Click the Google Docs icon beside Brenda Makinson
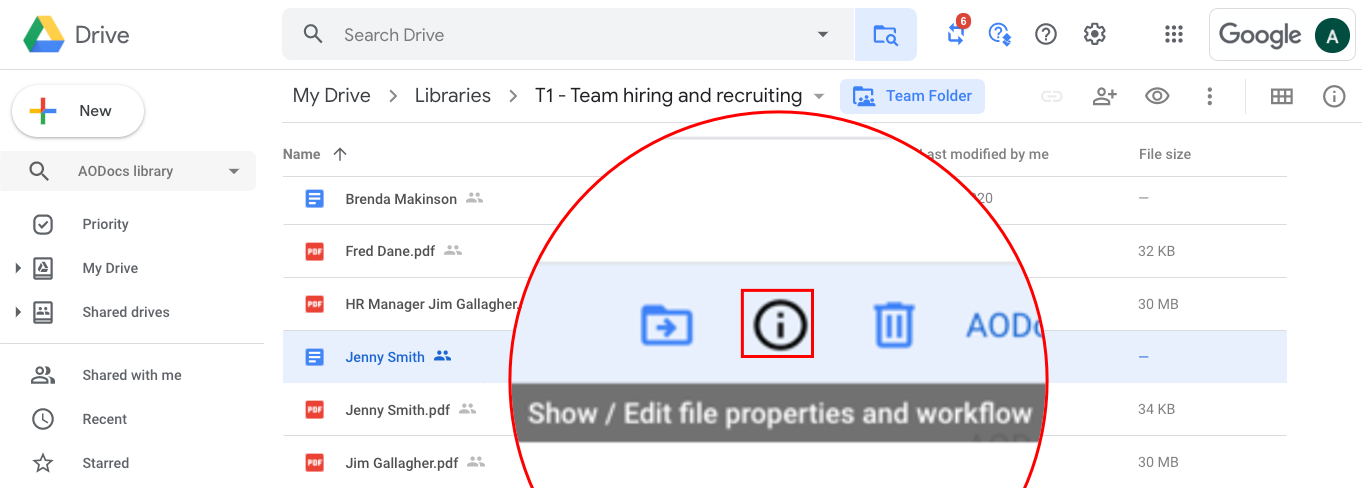Image resolution: width=1362 pixels, height=488 pixels. point(315,199)
